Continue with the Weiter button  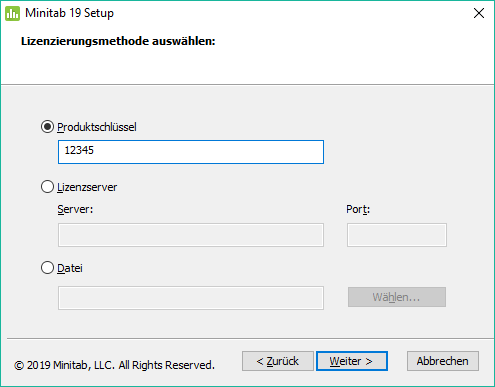(x=352, y=361)
